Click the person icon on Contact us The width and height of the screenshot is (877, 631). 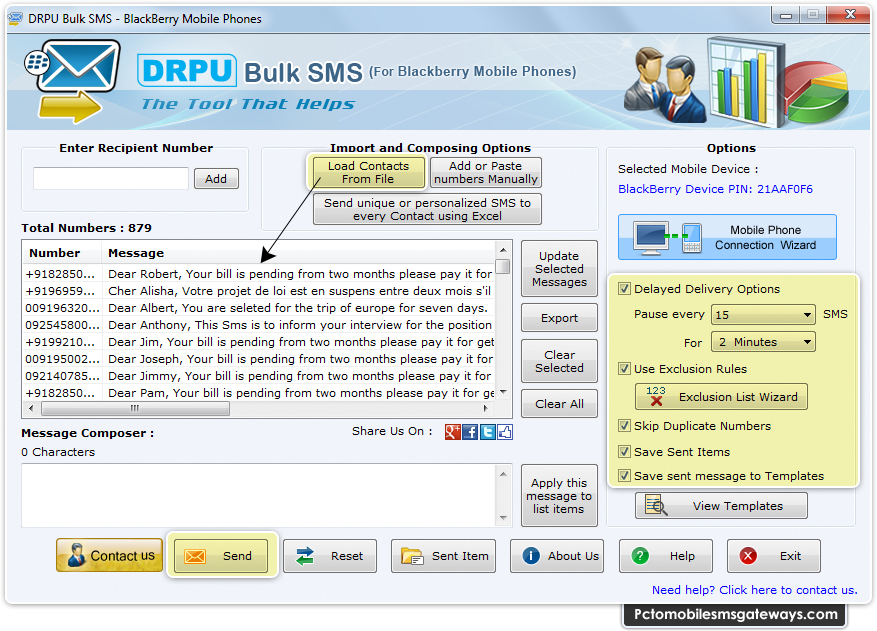pos(76,555)
